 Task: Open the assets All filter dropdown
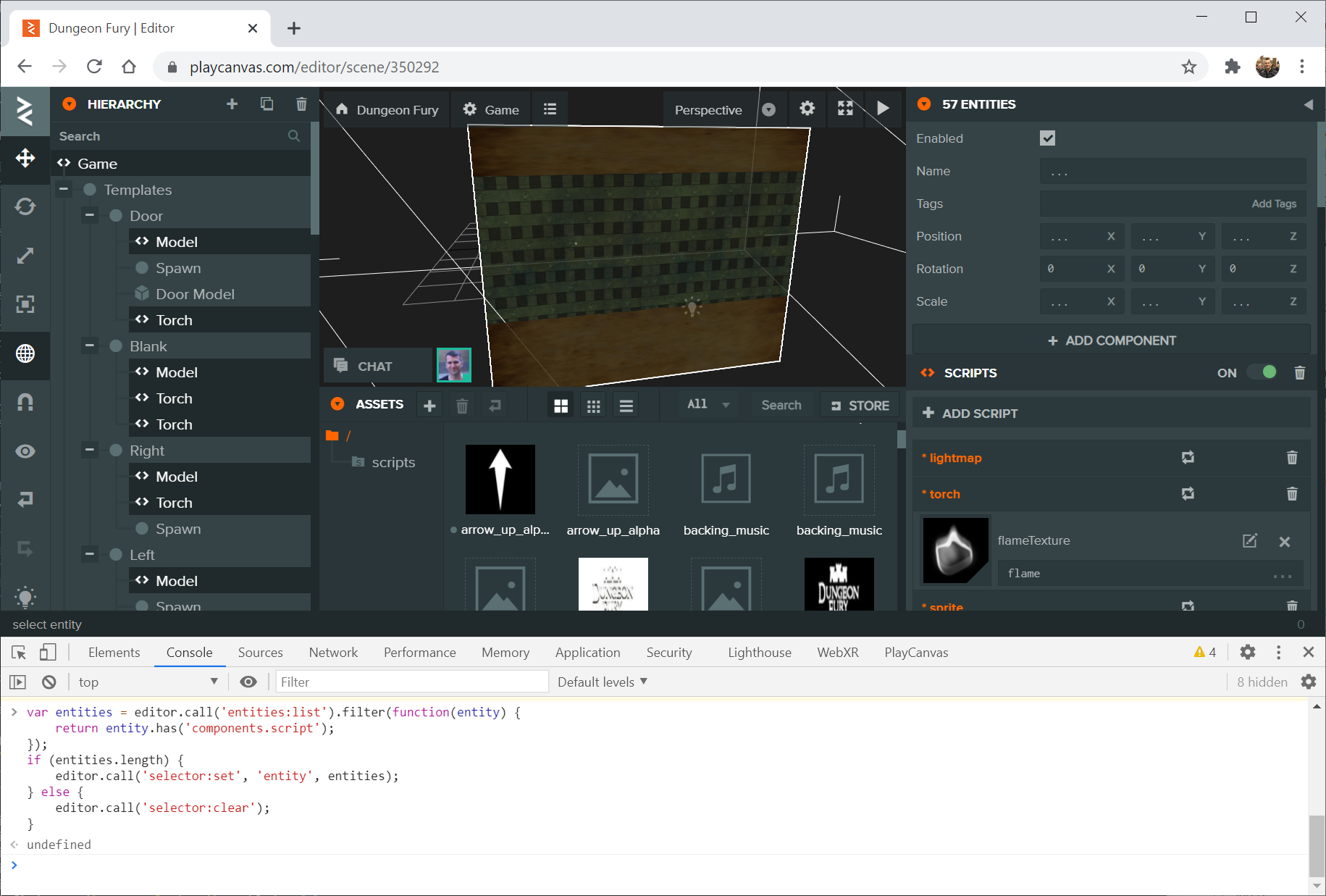pos(708,404)
